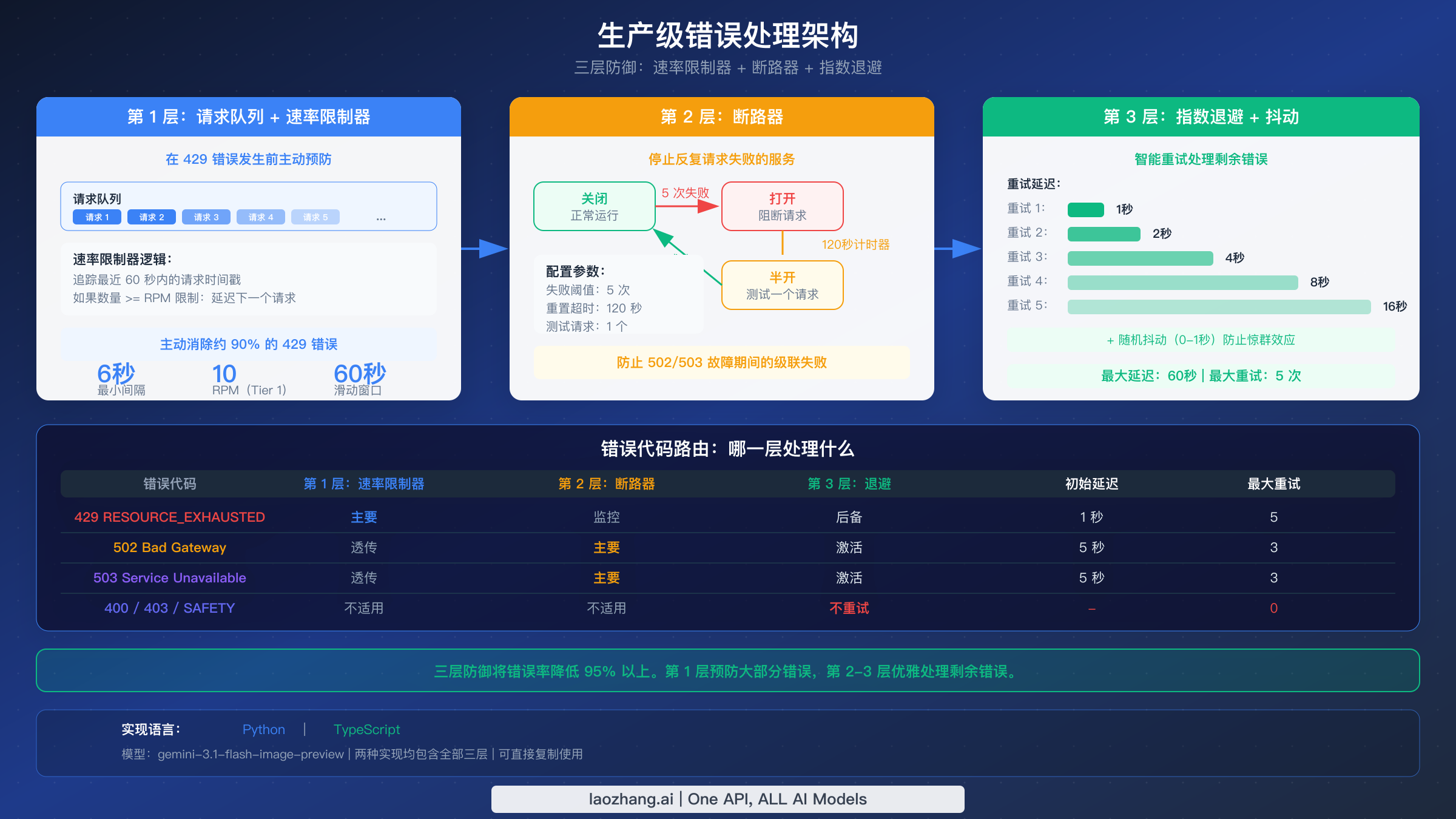Select the 打开 blocked-request state node
Screen dimensions: 1456x819
782,206
